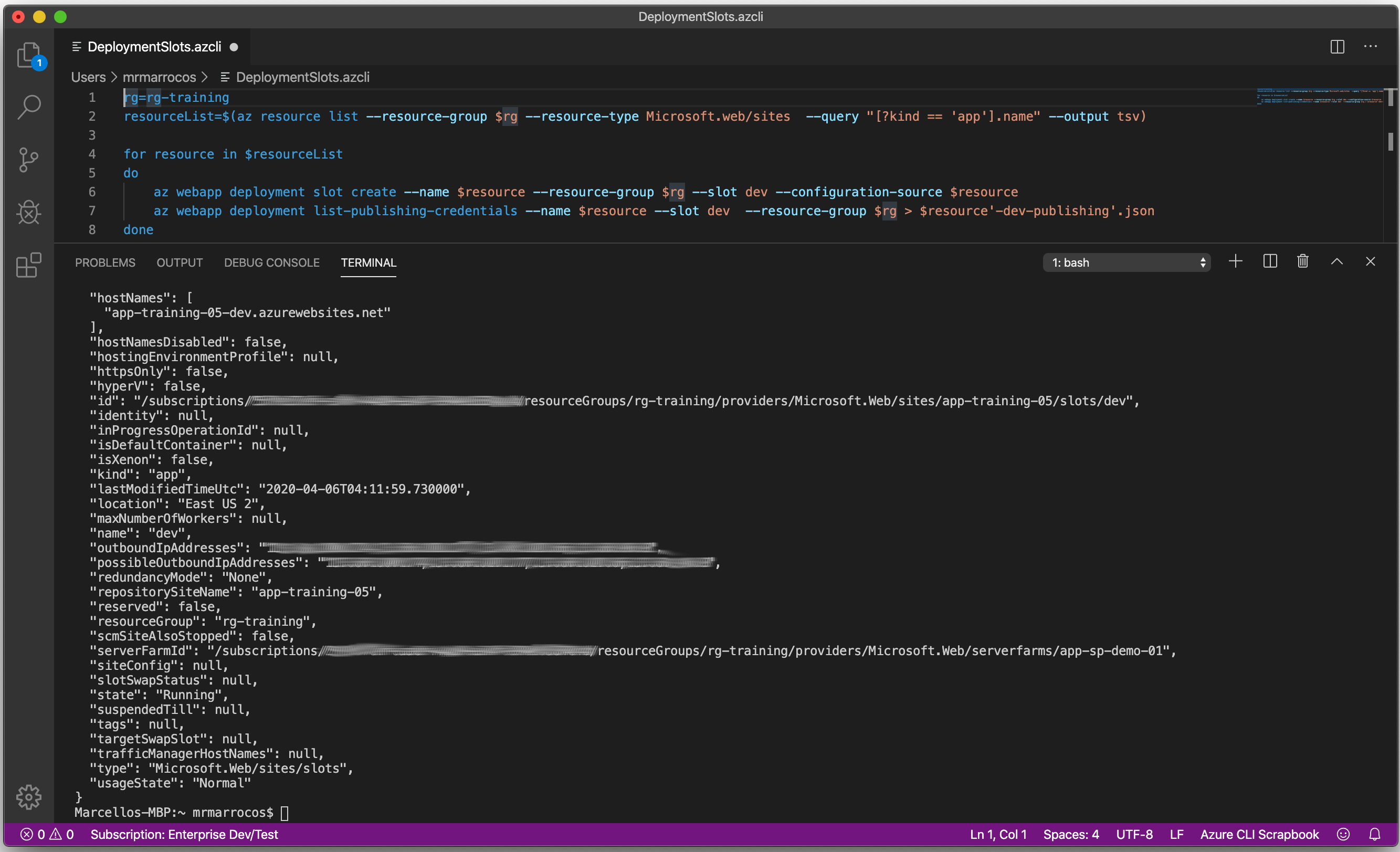Open the Extensions view
Viewport: 1400px width, 852px height.
pyautogui.click(x=29, y=265)
